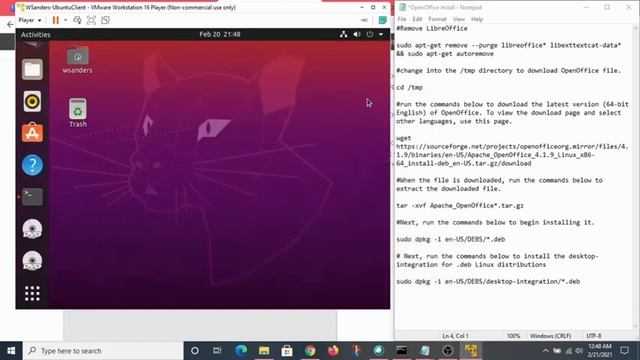640x360 pixels.
Task: Switch to VMware Player taskbar icon
Action: pos(471,351)
